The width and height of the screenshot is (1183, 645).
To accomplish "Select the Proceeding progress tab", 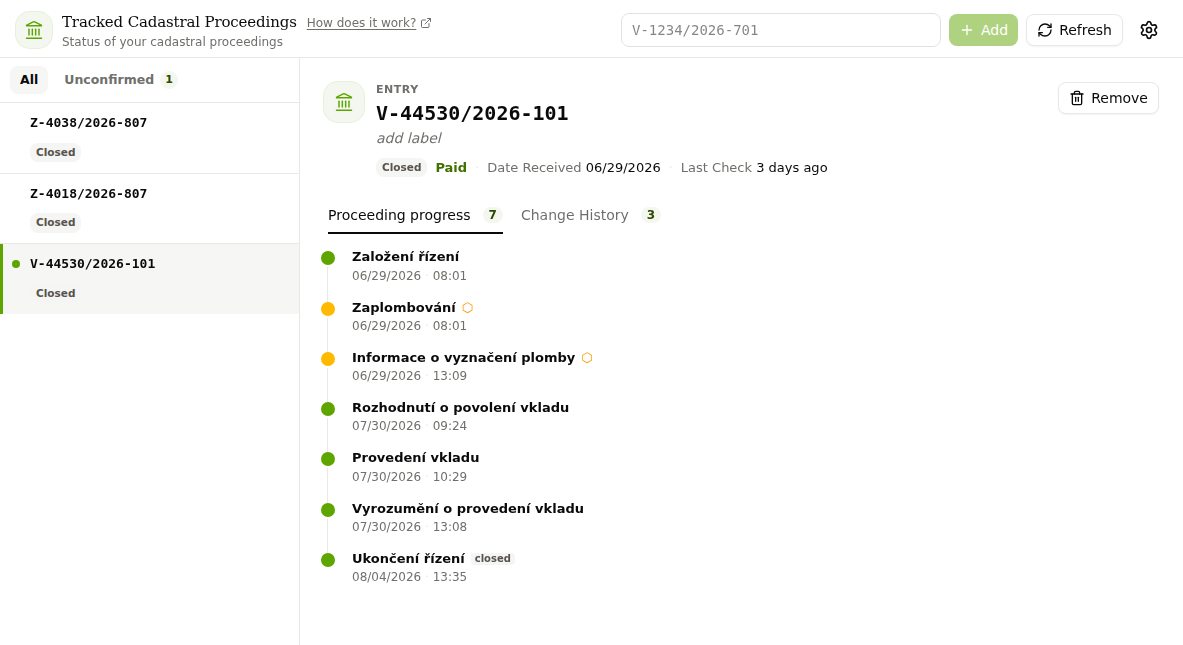I will pos(415,215).
